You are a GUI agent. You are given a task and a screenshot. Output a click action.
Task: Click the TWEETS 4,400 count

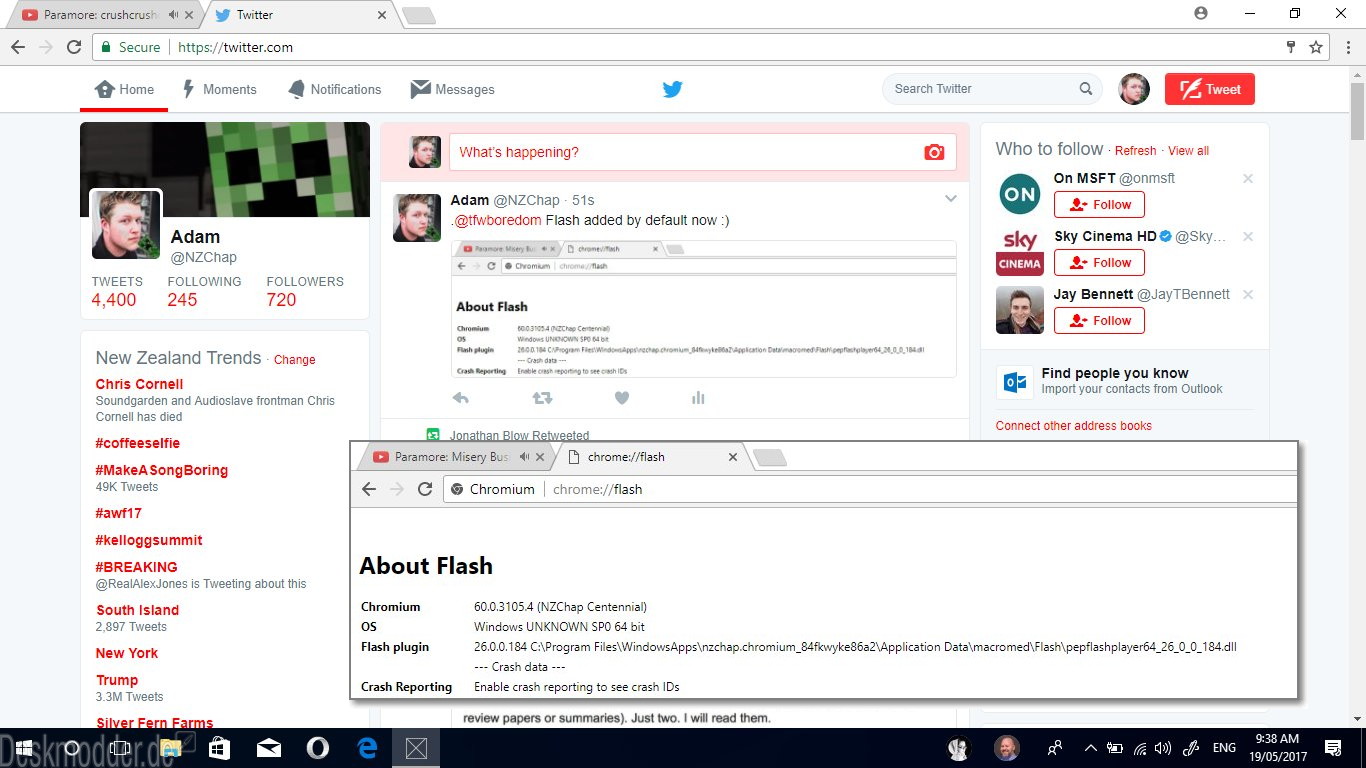[117, 291]
